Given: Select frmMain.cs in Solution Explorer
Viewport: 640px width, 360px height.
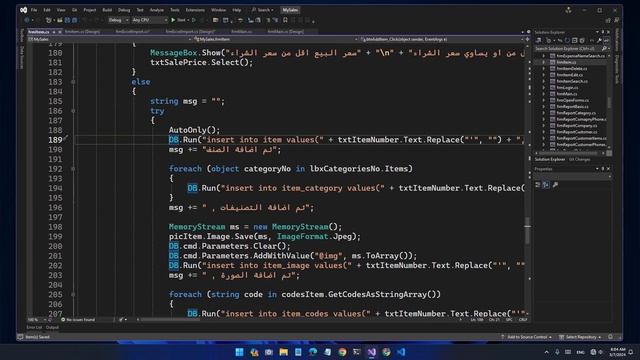Looking at the screenshot, I should [x=567, y=94].
